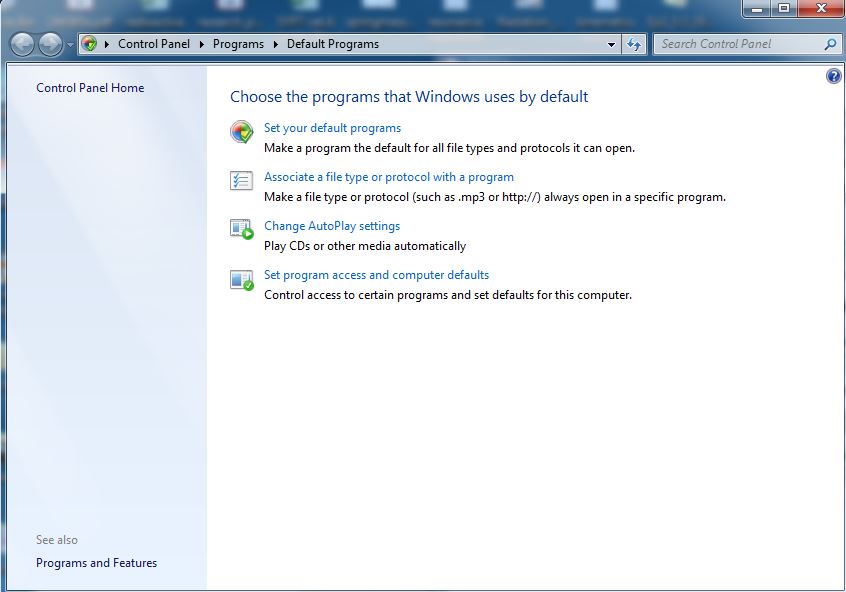The image size is (846, 592).
Task: Click the description Control access to certain programs
Action: [448, 295]
